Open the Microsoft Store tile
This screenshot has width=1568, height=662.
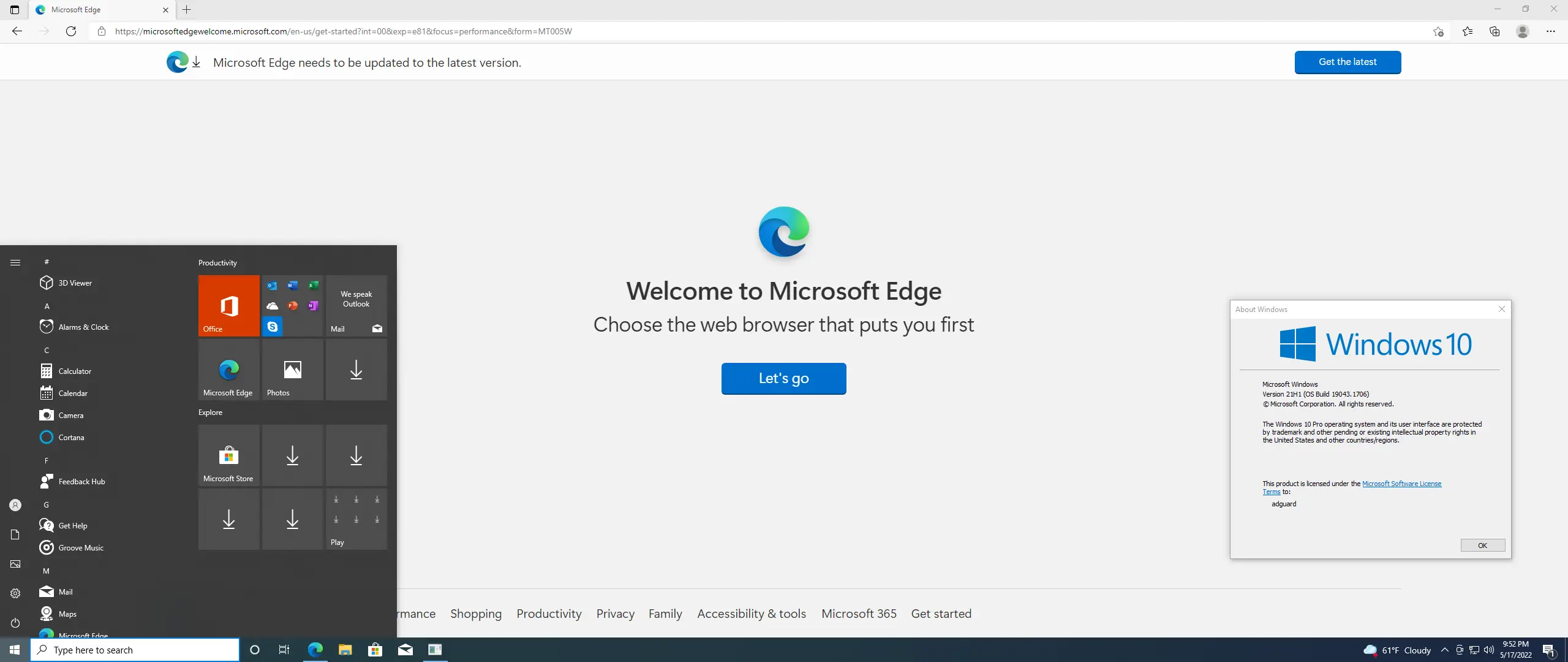[228, 455]
